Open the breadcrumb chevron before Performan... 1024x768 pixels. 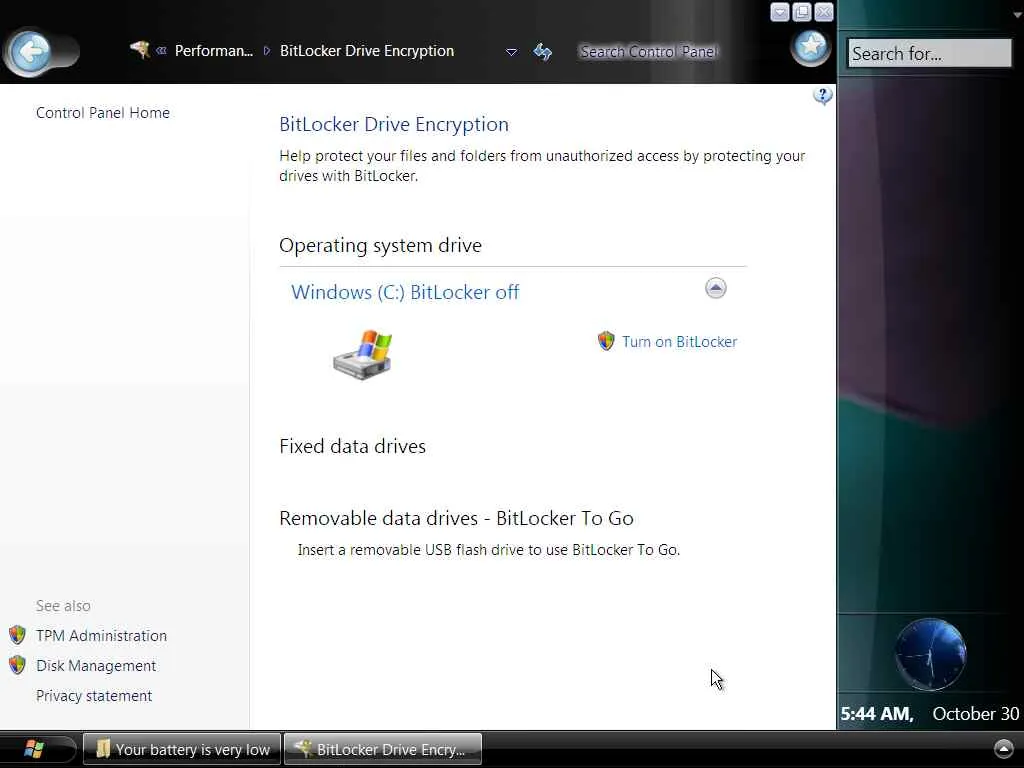pyautogui.click(x=161, y=50)
